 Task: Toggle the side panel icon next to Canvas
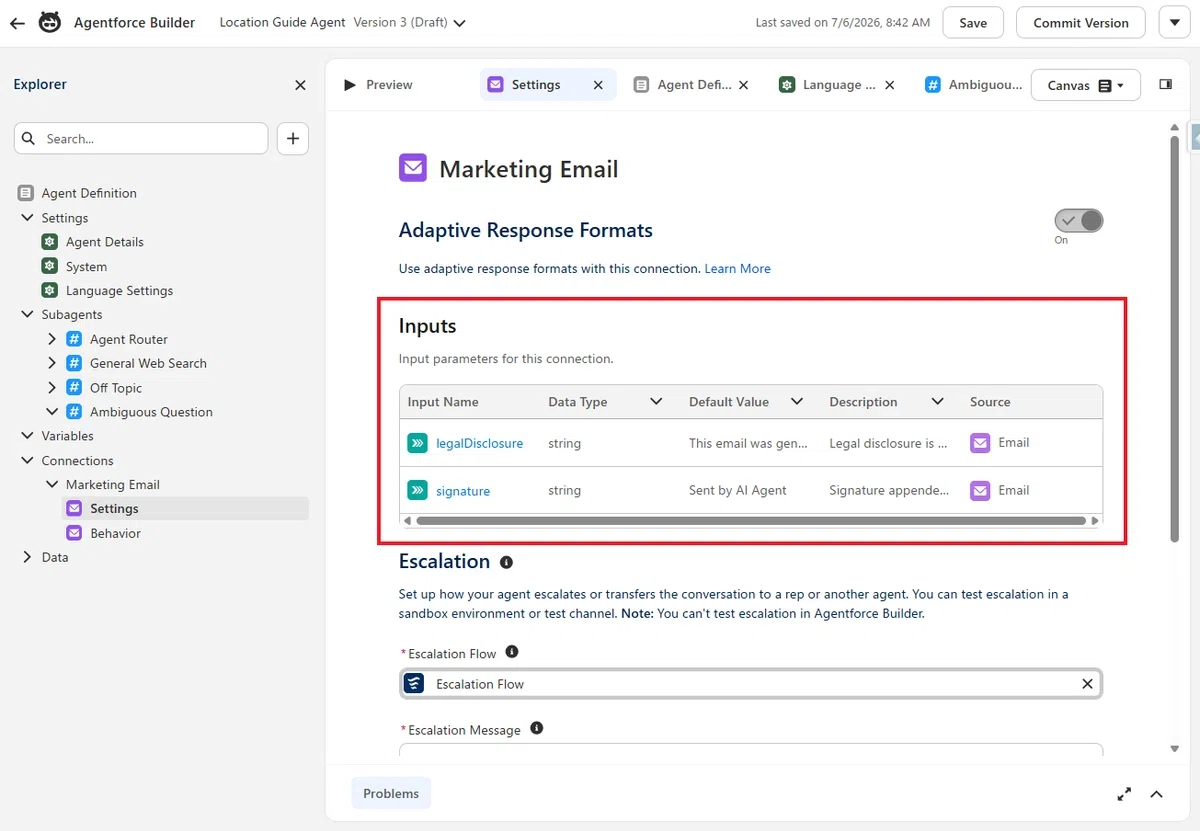pos(1165,85)
